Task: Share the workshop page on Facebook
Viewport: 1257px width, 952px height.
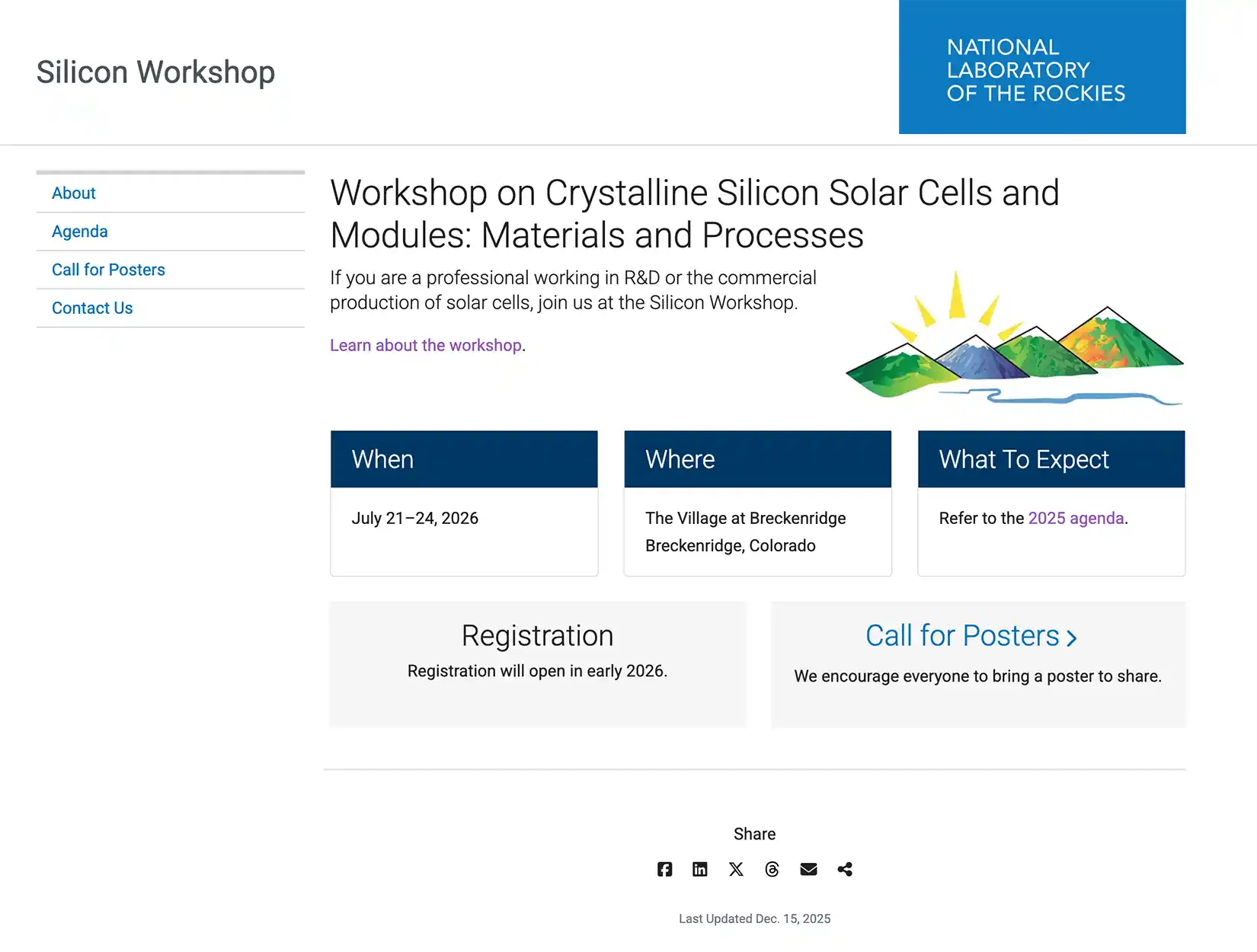Action: click(x=664, y=869)
